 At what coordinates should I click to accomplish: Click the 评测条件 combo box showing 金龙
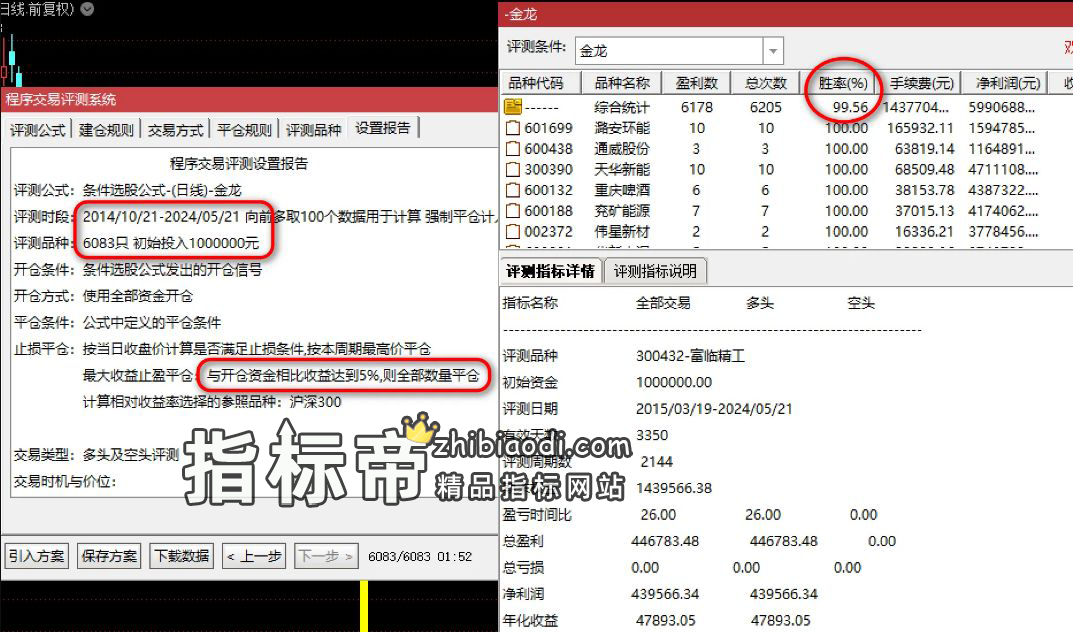(679, 51)
